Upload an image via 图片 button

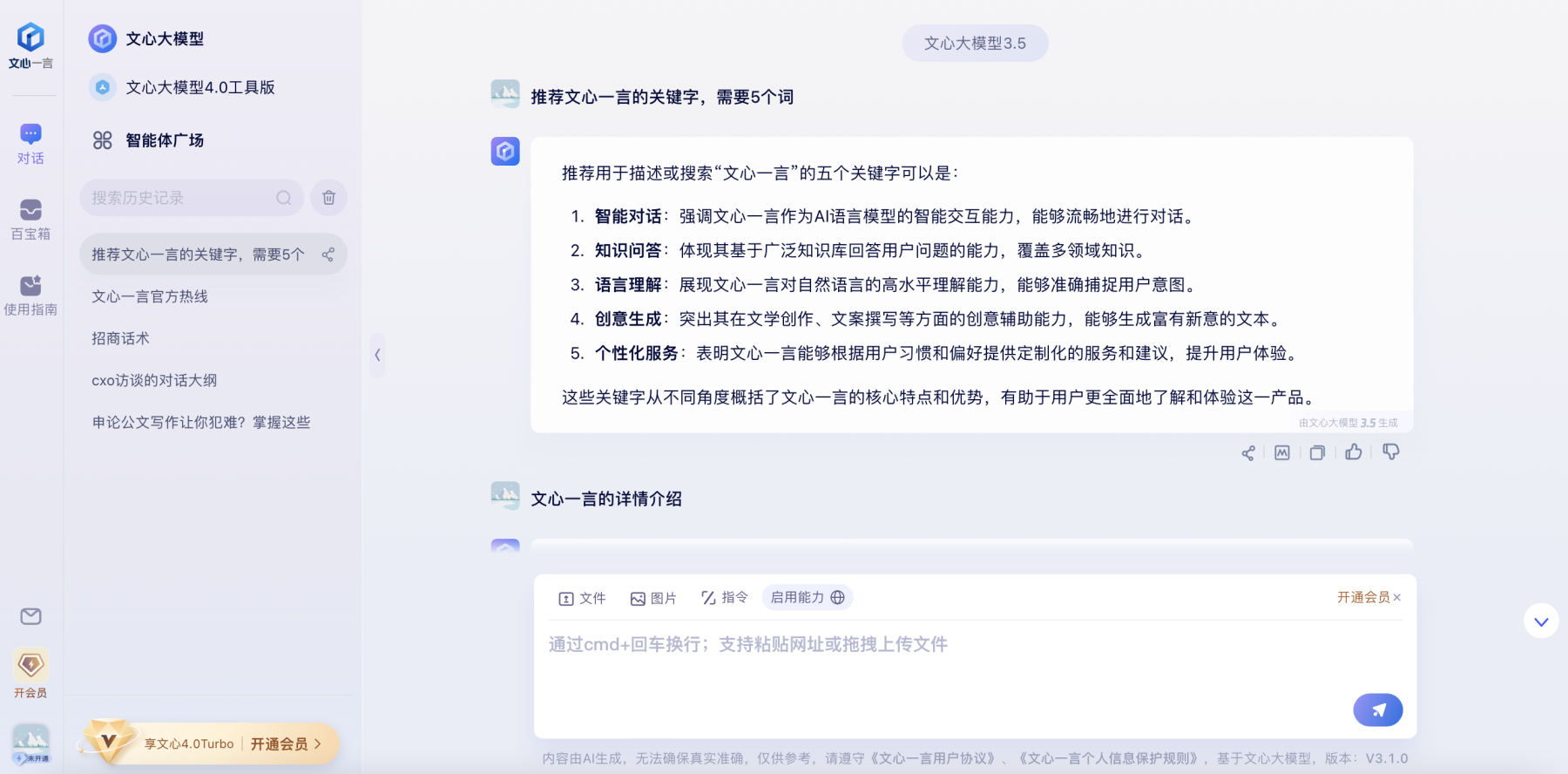coord(653,598)
